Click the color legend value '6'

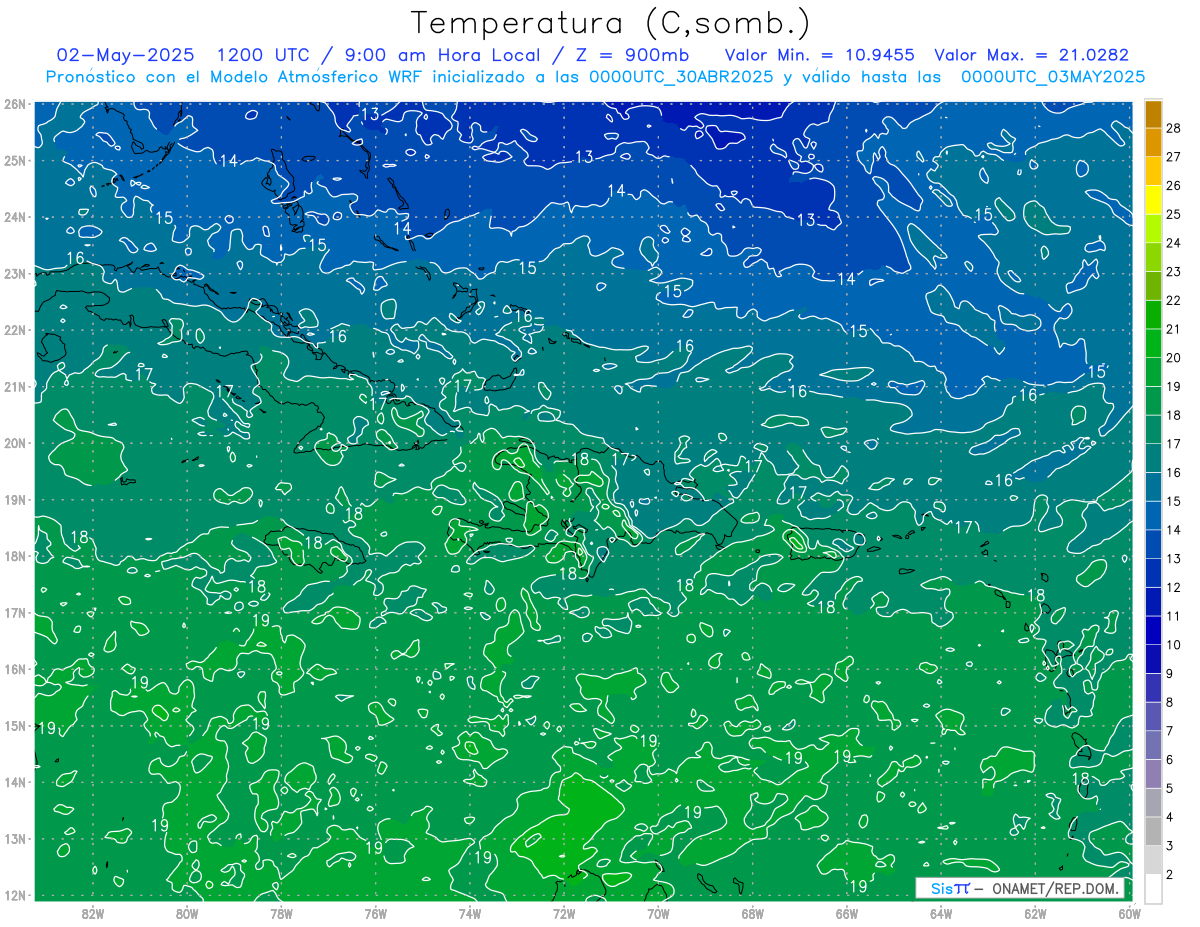(1170, 760)
